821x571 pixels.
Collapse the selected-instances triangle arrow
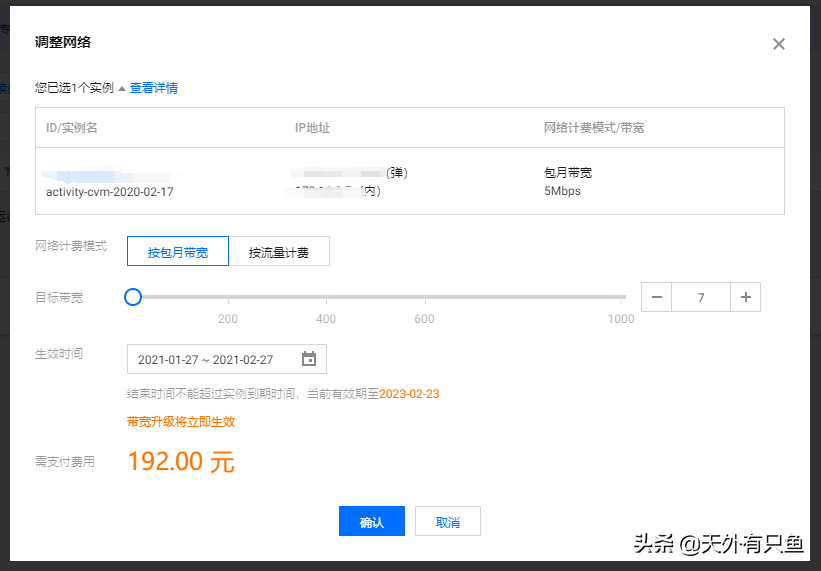pos(121,88)
